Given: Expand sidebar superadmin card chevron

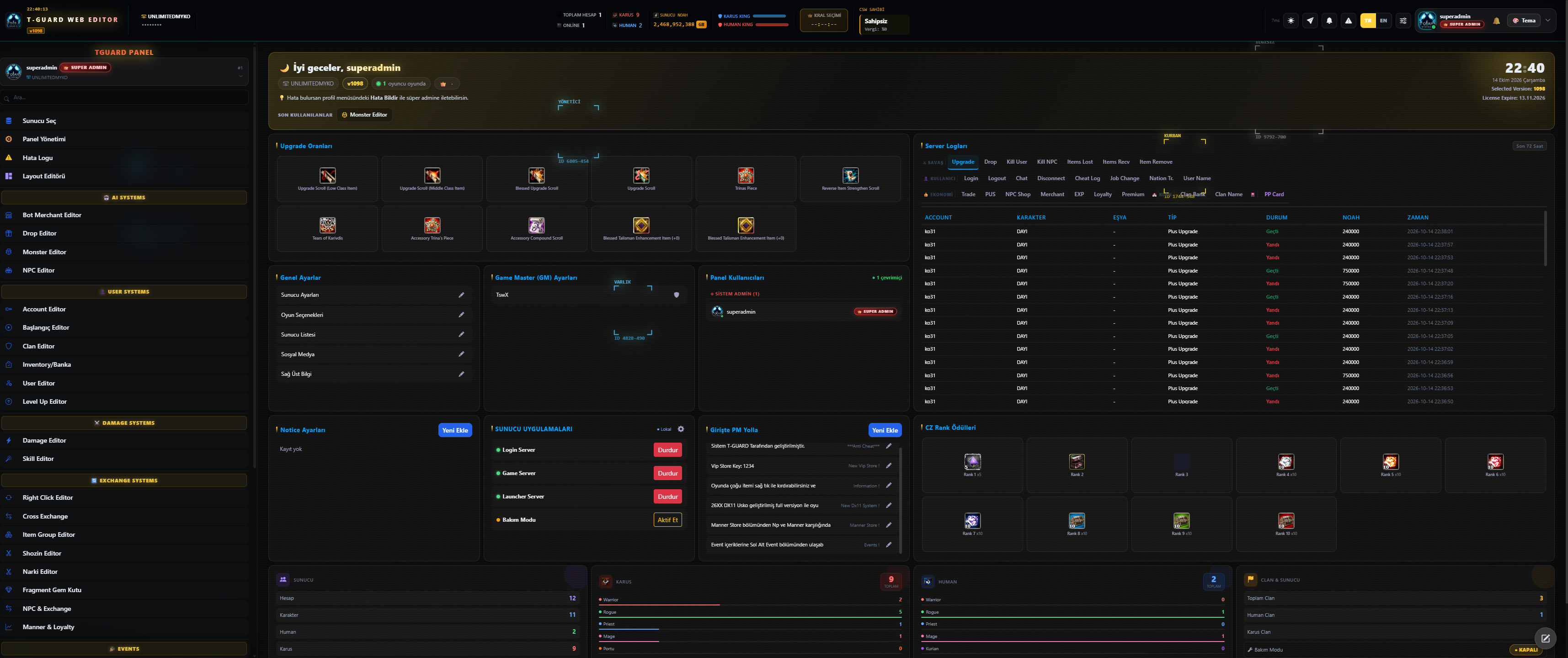Looking at the screenshot, I should coord(240,76).
